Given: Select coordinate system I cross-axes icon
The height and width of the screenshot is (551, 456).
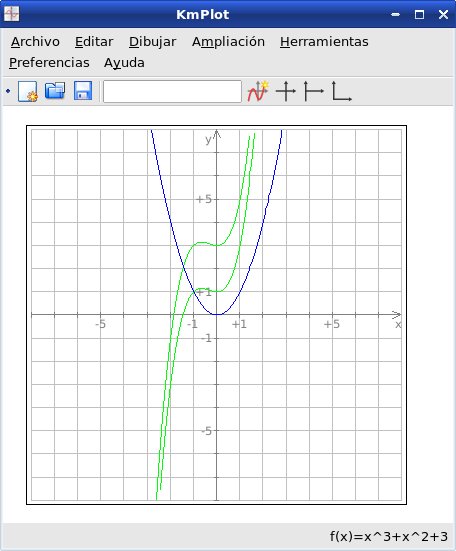Looking at the screenshot, I should pyautogui.click(x=286, y=91).
